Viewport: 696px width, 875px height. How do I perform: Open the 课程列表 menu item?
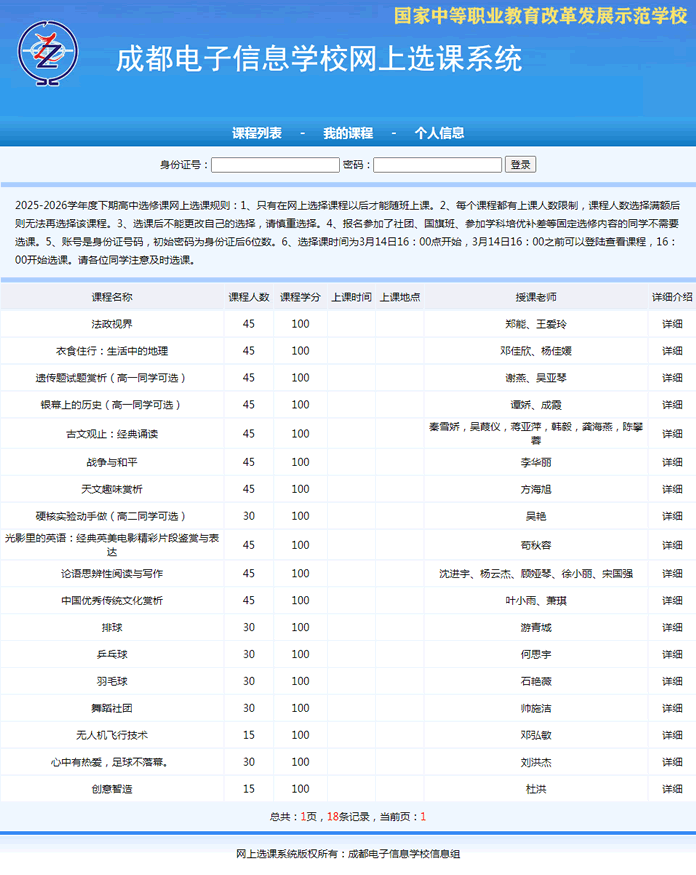tap(257, 133)
